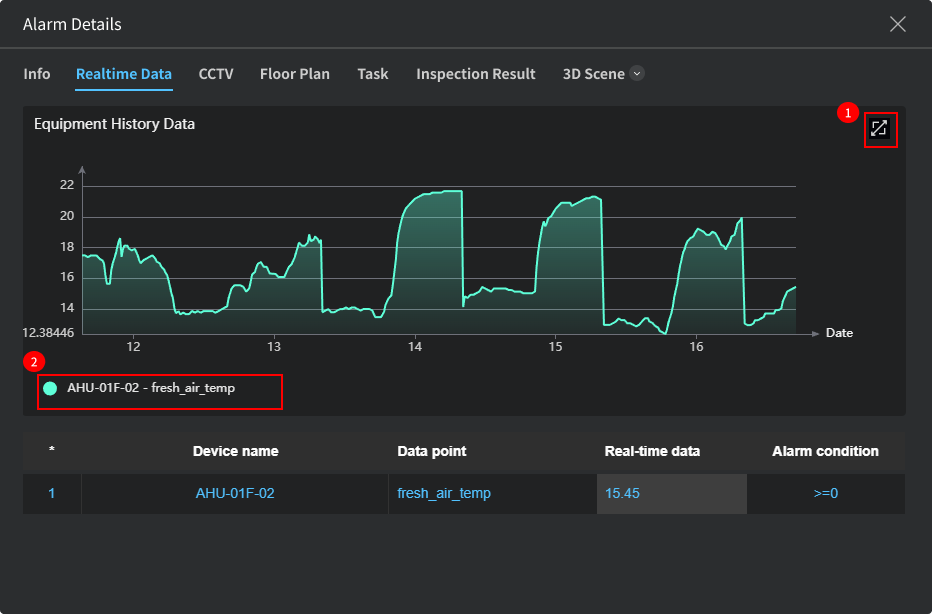Image resolution: width=932 pixels, height=614 pixels.
Task: Click the chart peak near date 14
Action: click(440, 192)
